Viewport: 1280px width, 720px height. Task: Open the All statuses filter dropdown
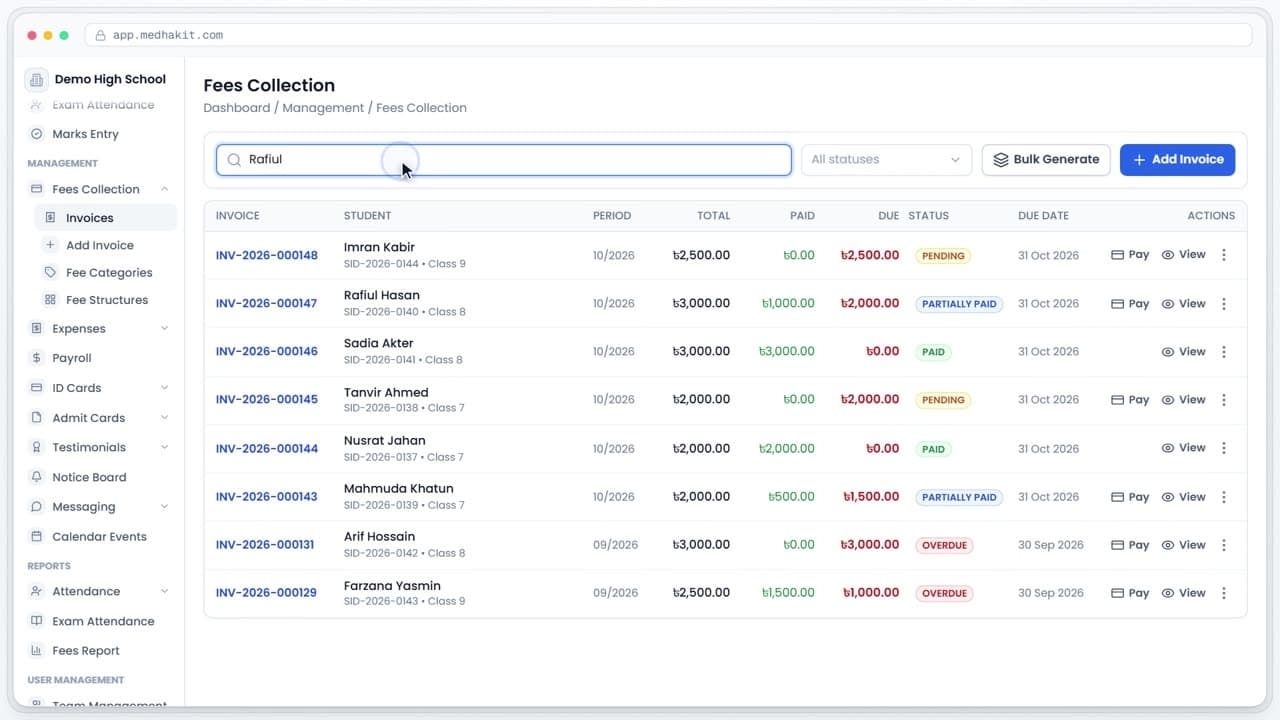tap(886, 160)
